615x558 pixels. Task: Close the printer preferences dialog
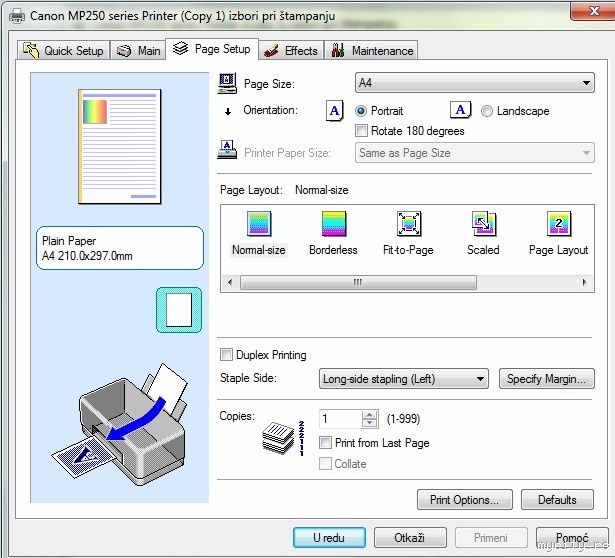tap(593, 10)
